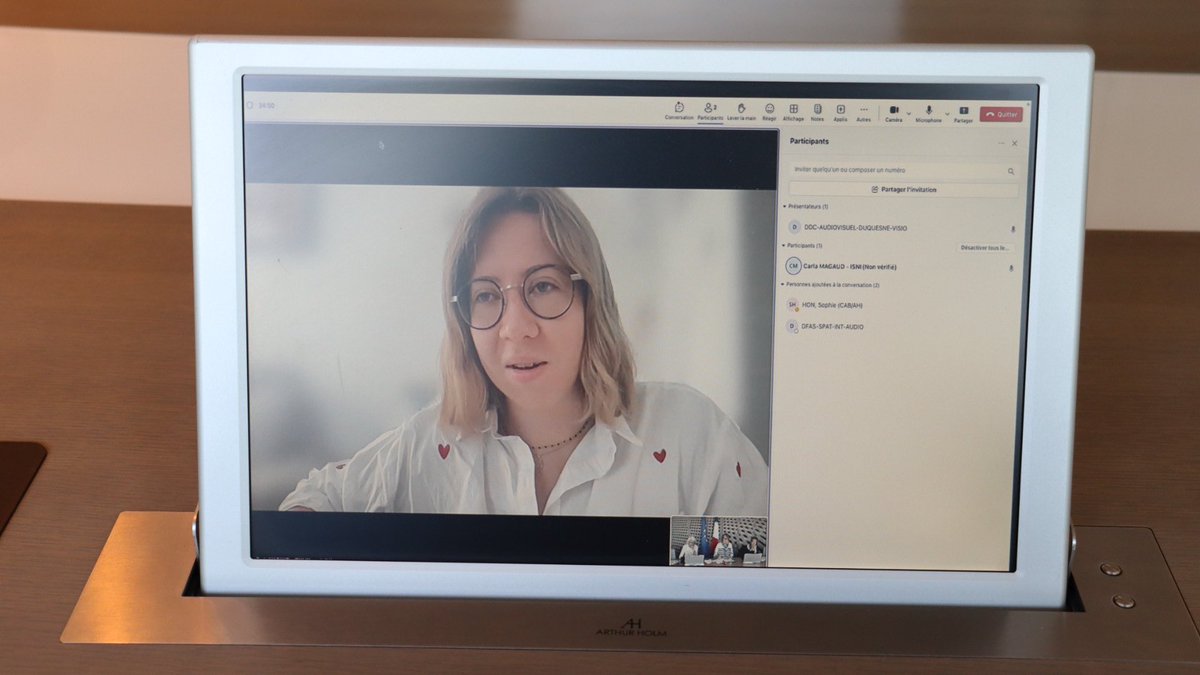Toggle the Participants panel from the toolbar
Screen dimensions: 1200x675
[x=710, y=111]
